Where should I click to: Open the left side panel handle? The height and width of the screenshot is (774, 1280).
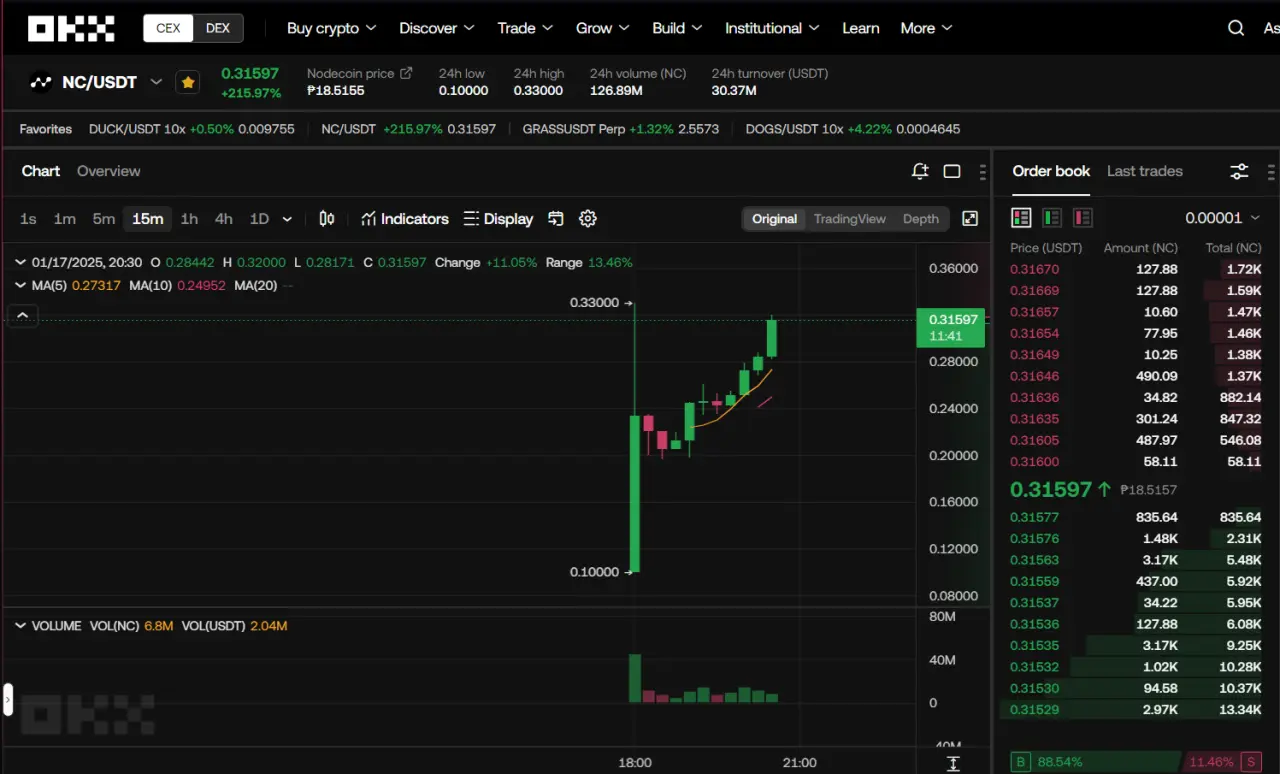(7, 699)
